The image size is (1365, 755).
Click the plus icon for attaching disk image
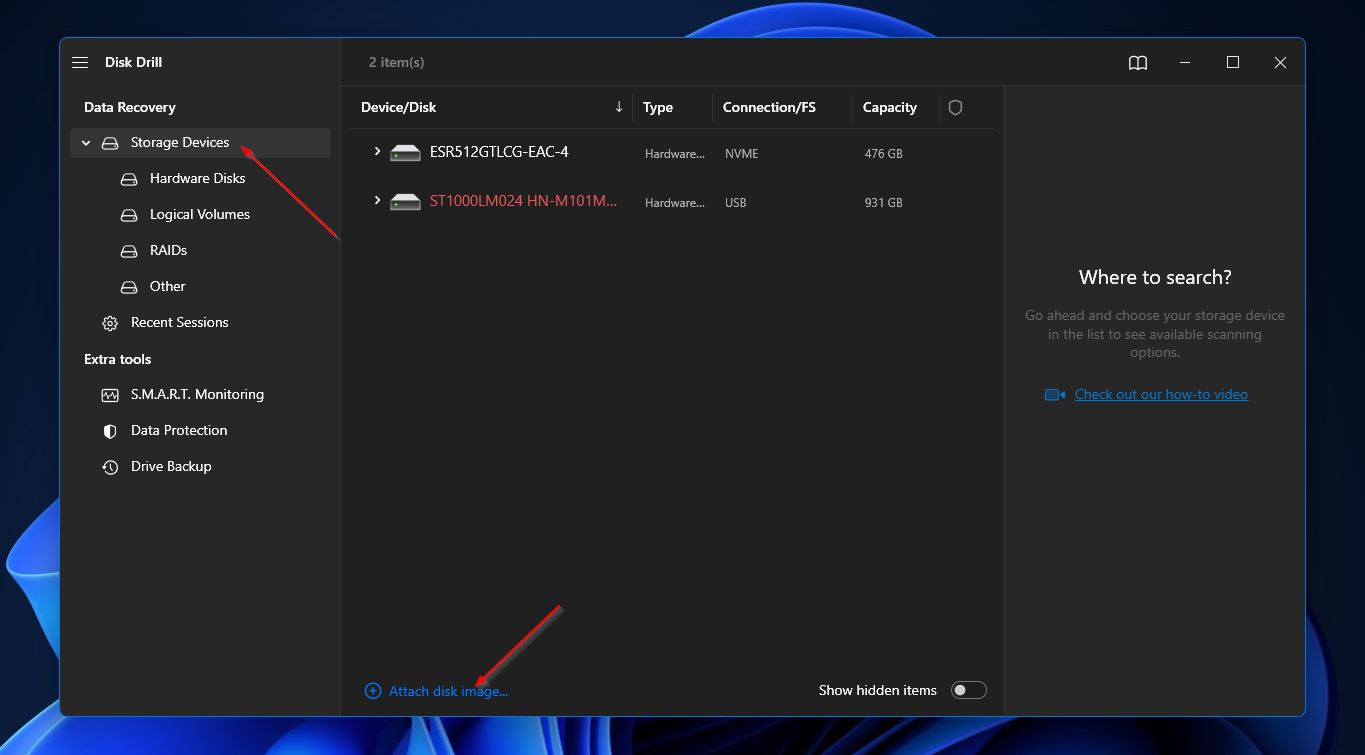click(x=373, y=691)
